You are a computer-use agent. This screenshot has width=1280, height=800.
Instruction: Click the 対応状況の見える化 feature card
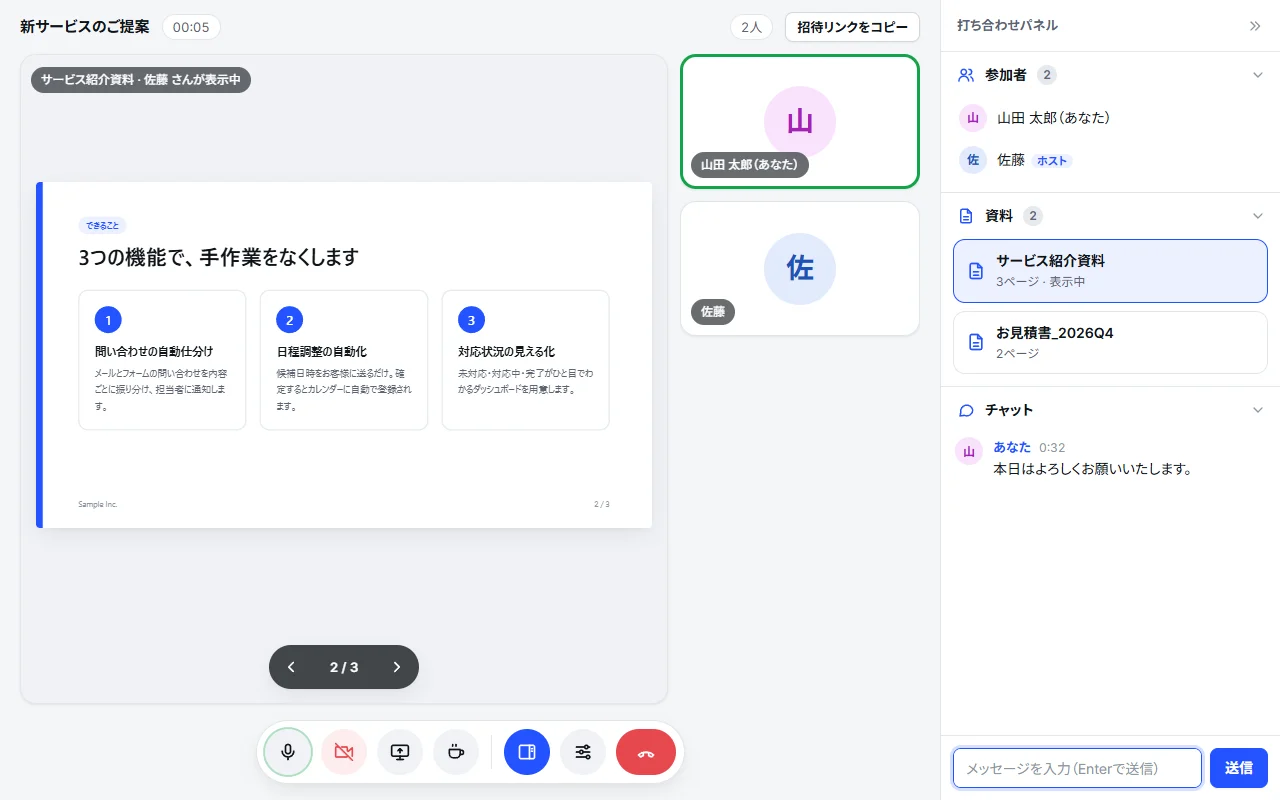pyautogui.click(x=526, y=360)
